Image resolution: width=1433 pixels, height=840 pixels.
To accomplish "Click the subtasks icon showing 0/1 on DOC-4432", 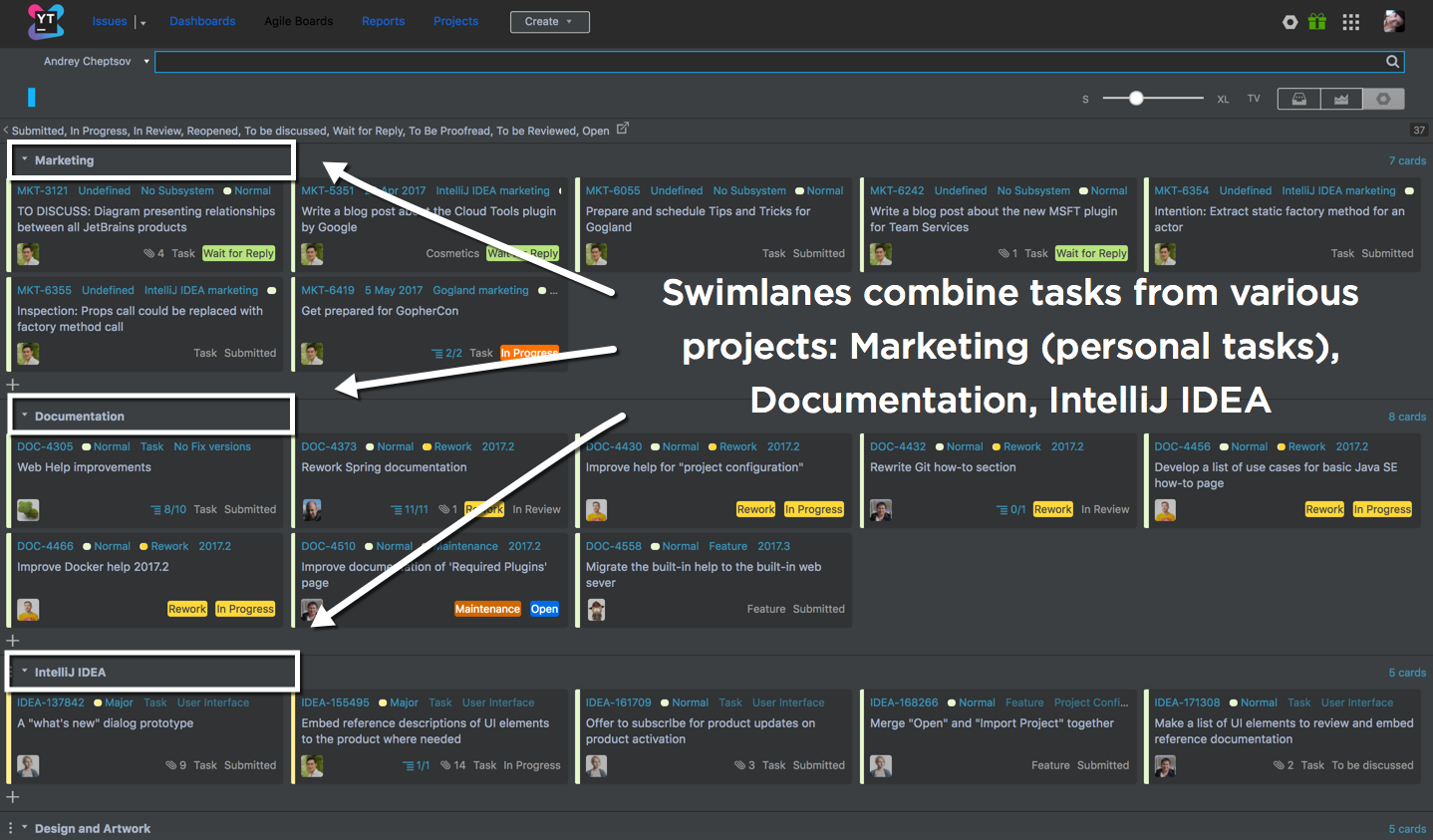I will point(1003,510).
